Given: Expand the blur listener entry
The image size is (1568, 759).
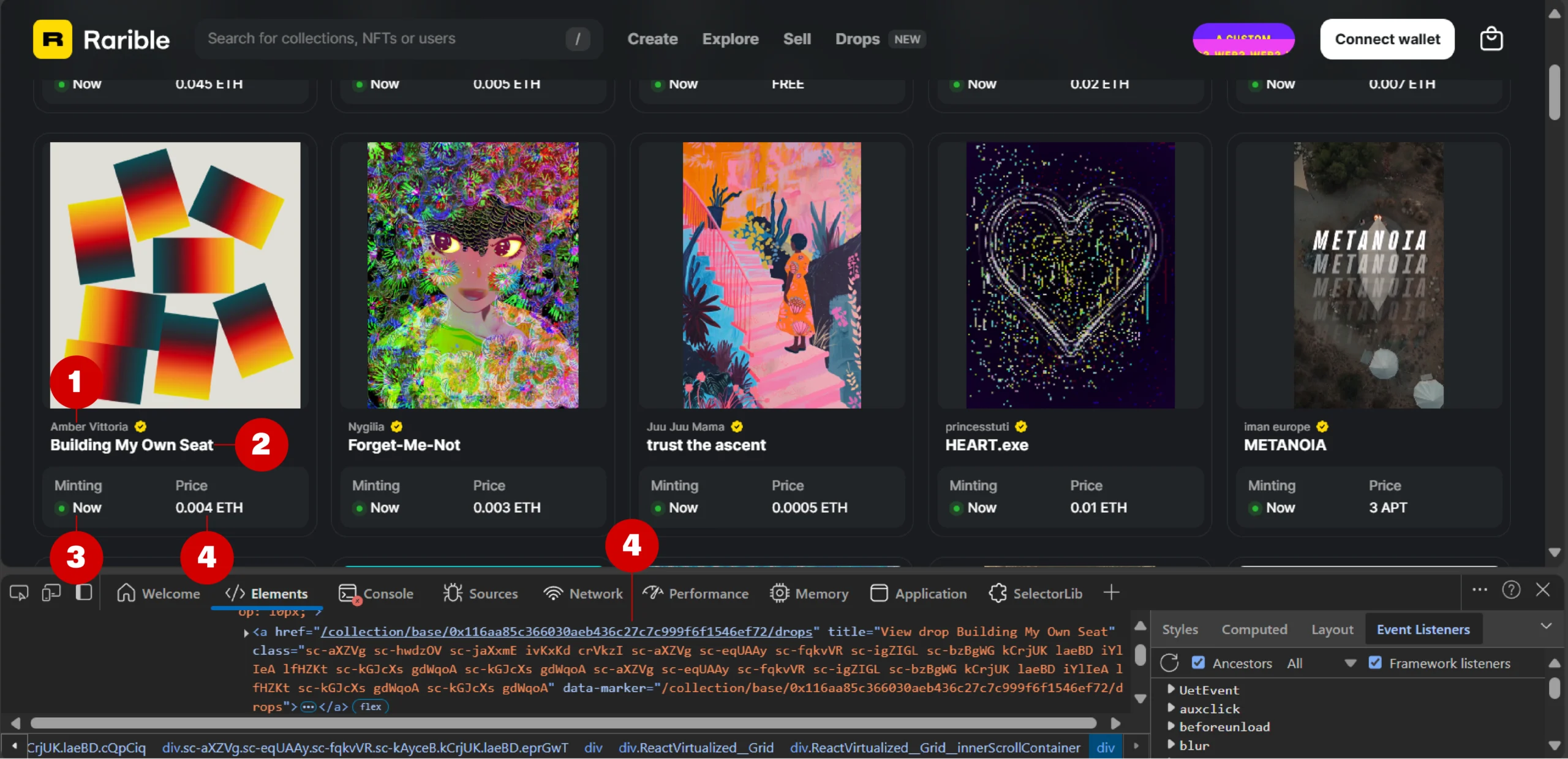Looking at the screenshot, I should point(1170,744).
